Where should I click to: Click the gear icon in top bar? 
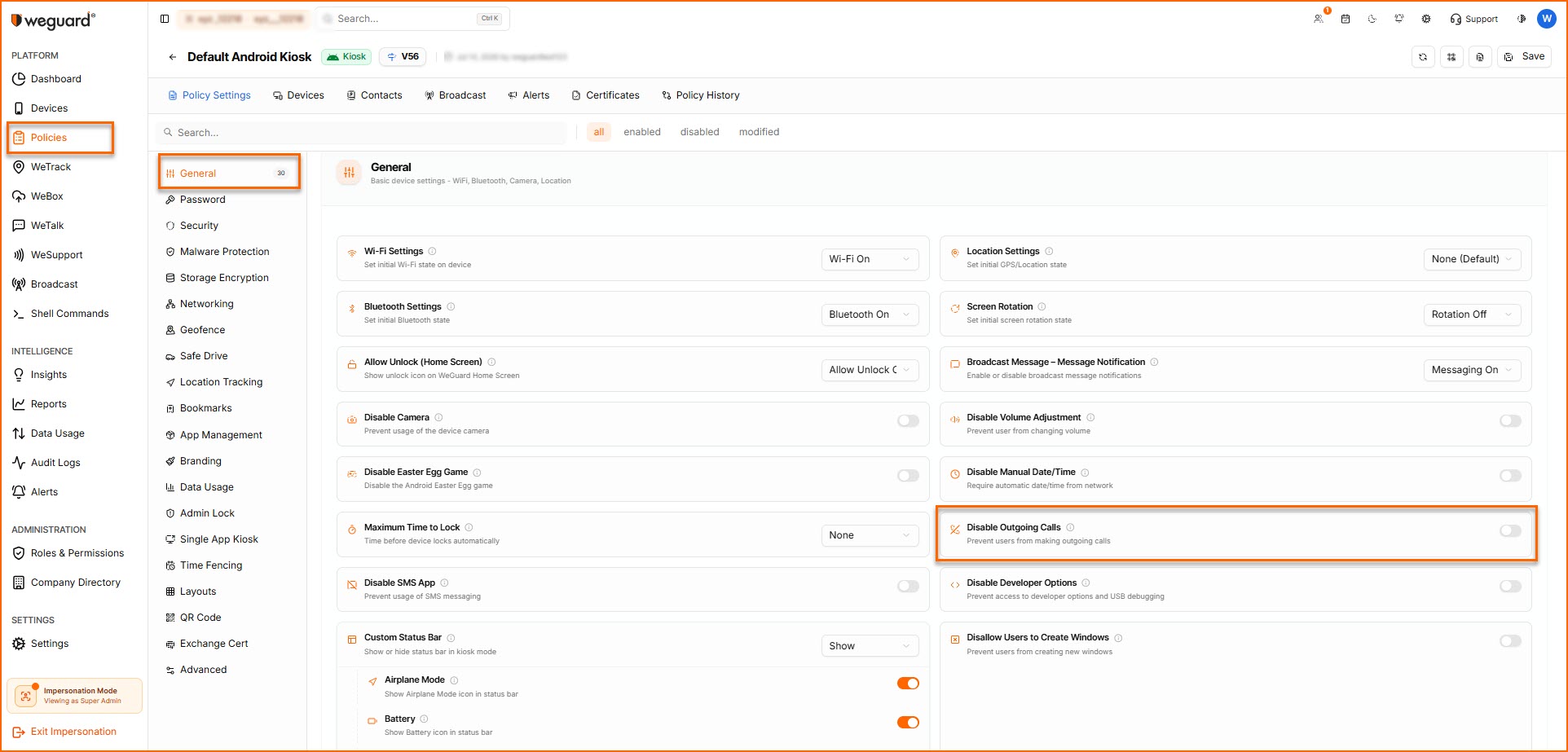click(x=1426, y=19)
